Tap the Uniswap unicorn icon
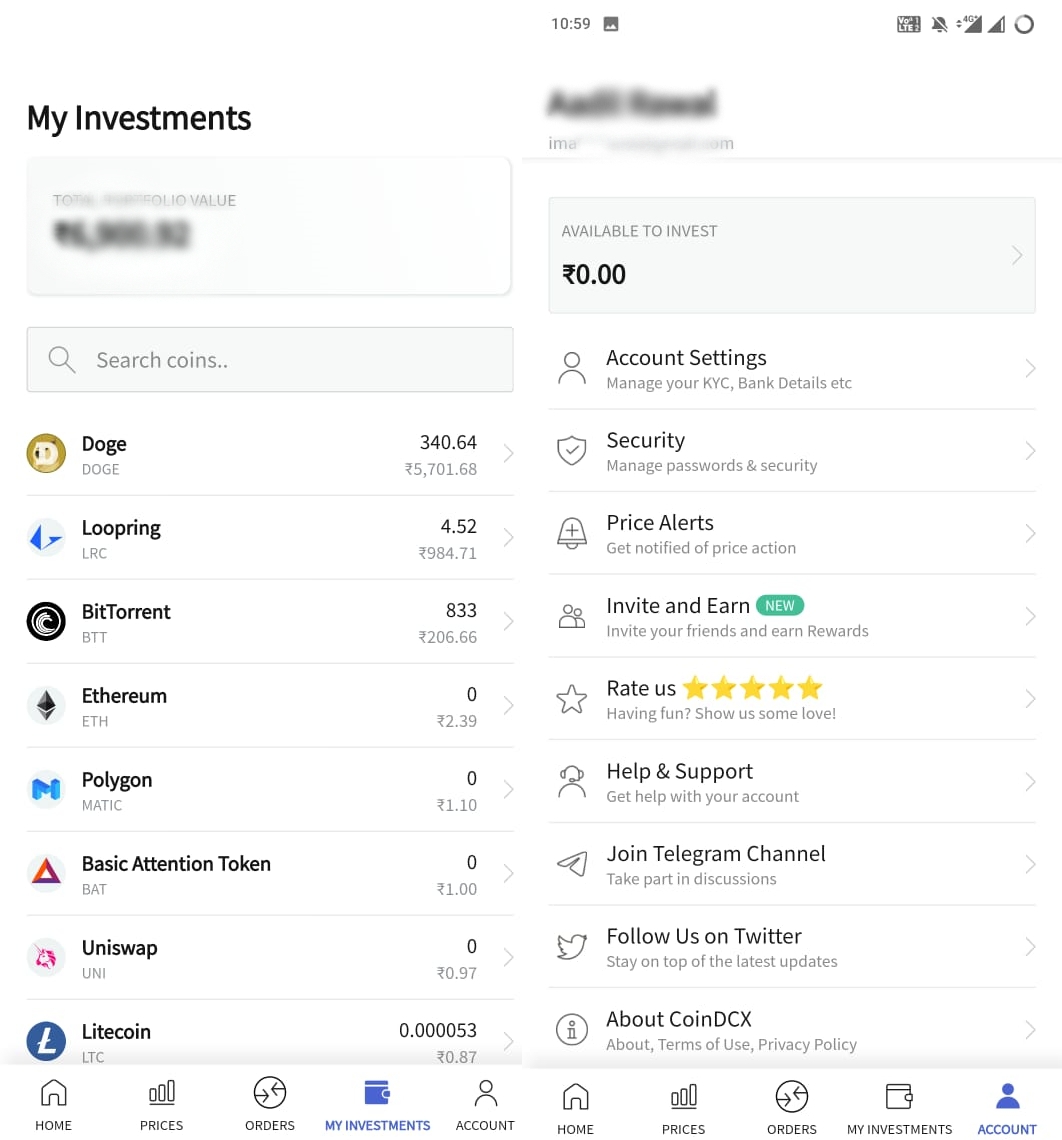1062x1140 pixels. [x=46, y=958]
